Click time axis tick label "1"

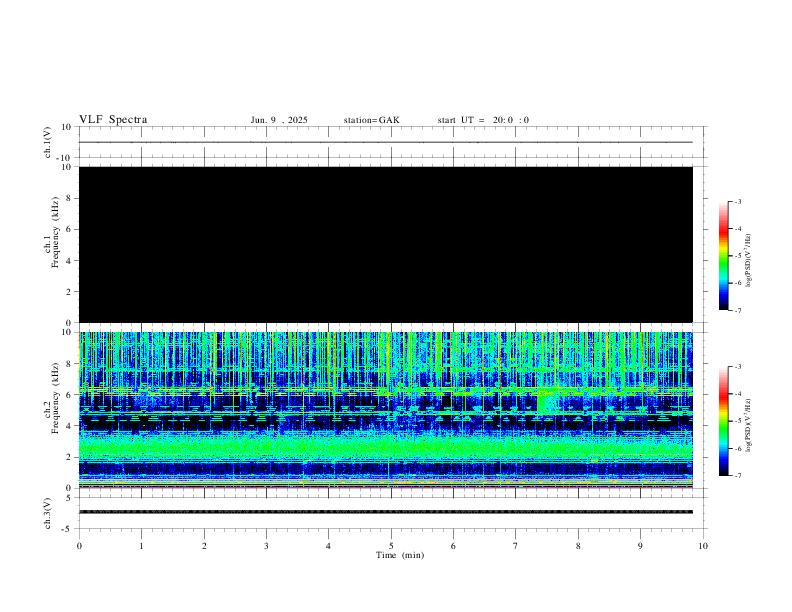click(141, 546)
